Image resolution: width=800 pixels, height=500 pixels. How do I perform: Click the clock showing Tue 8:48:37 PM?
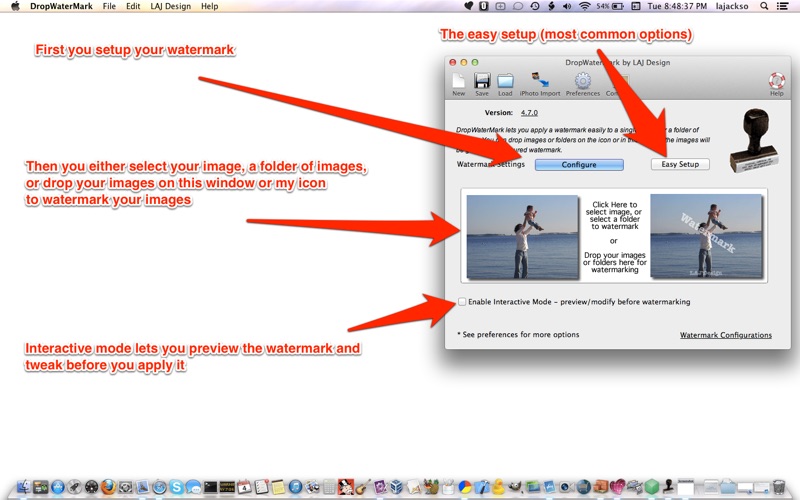point(677,6)
